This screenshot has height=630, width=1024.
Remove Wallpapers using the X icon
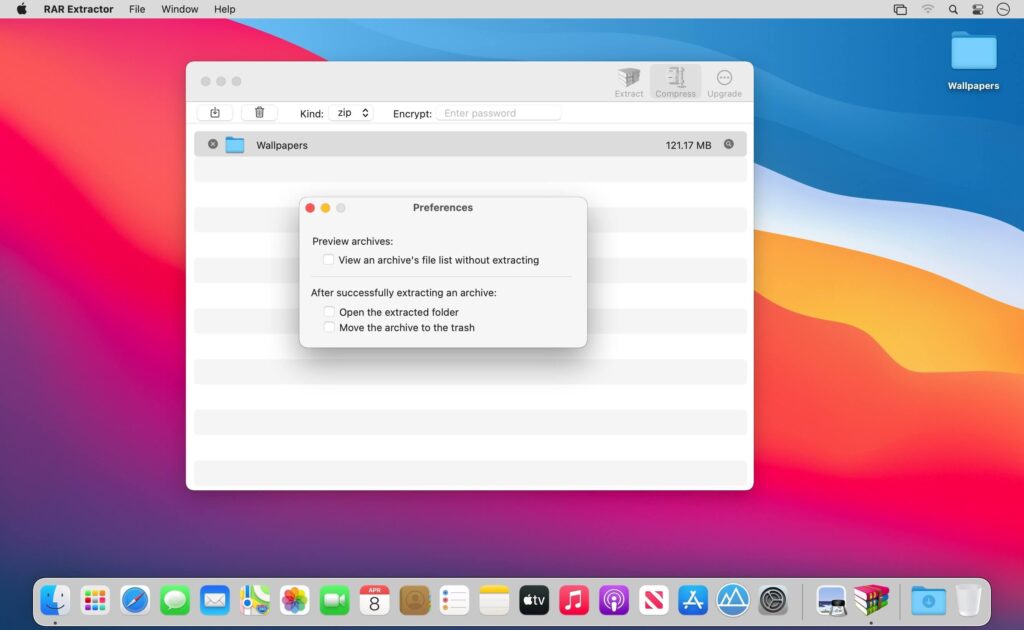coord(212,144)
